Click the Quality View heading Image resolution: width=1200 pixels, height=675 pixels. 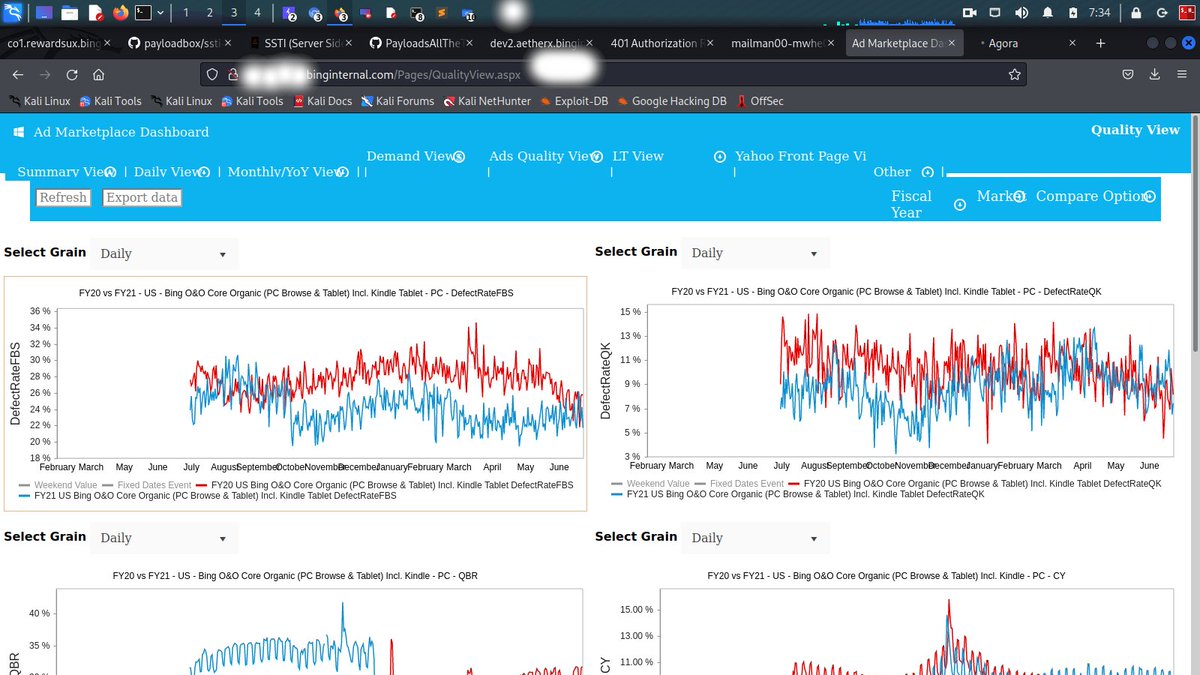point(1135,130)
